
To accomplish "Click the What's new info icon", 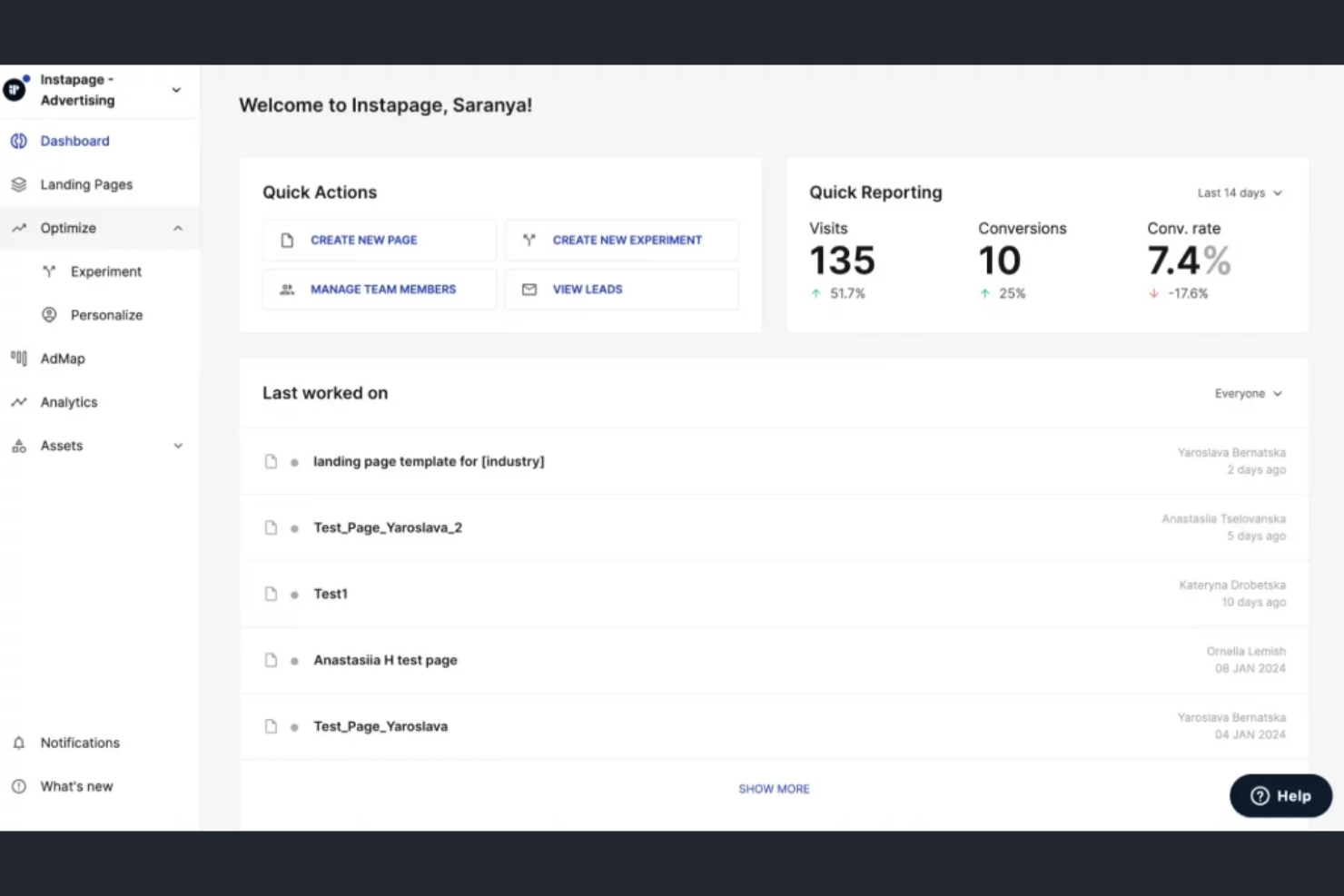I will click(x=19, y=786).
